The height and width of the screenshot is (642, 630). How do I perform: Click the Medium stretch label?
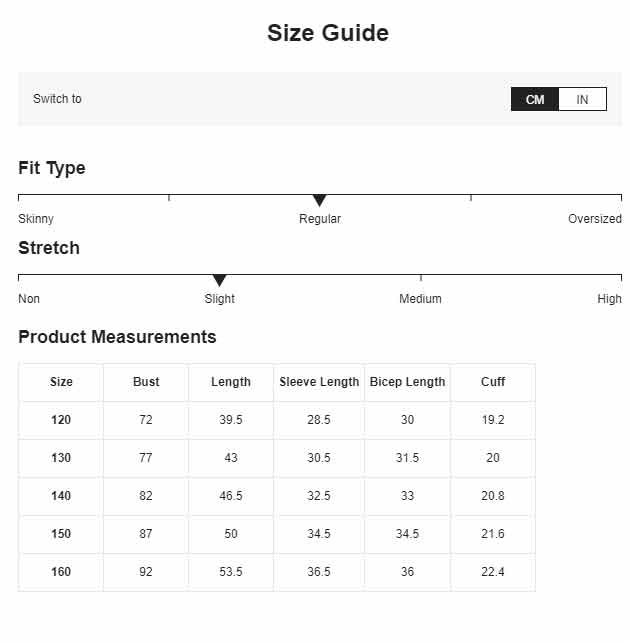click(420, 299)
